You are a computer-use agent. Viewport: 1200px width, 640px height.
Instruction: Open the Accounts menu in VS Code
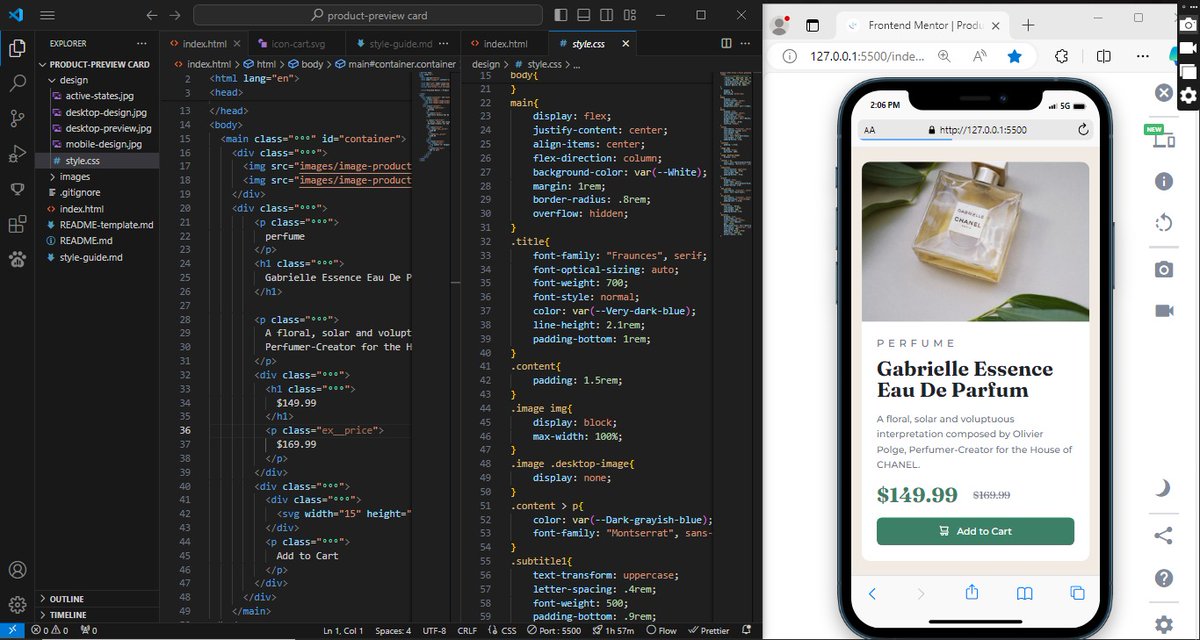point(16,571)
